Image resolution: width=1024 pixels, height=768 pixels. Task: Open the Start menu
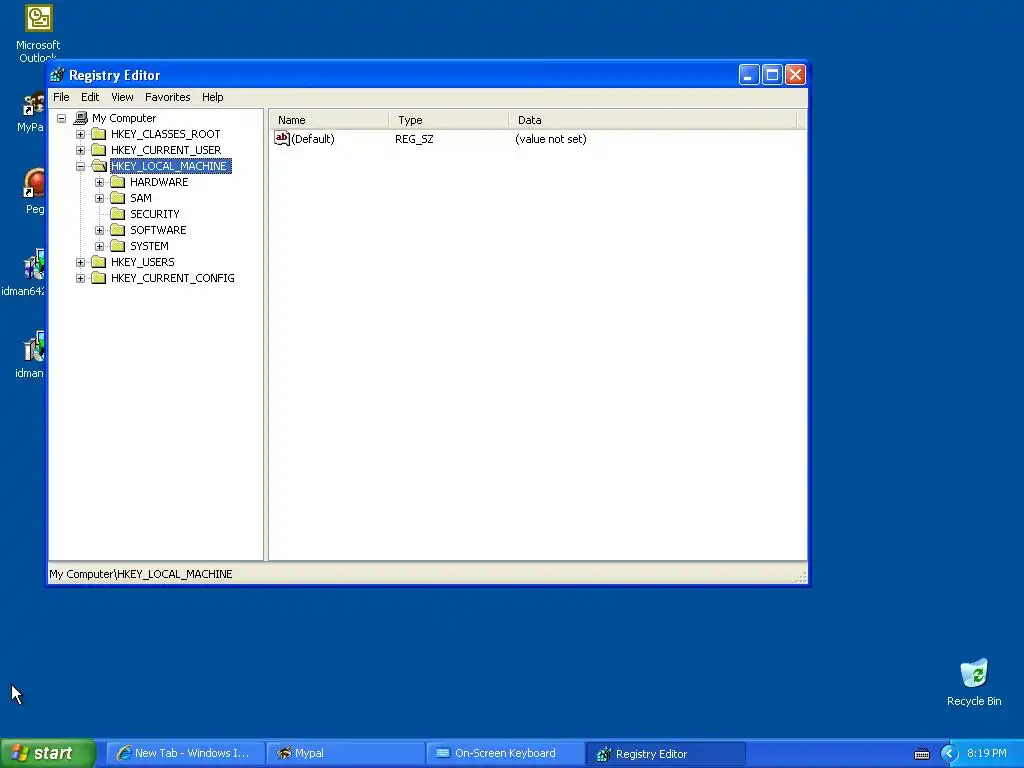click(47, 753)
